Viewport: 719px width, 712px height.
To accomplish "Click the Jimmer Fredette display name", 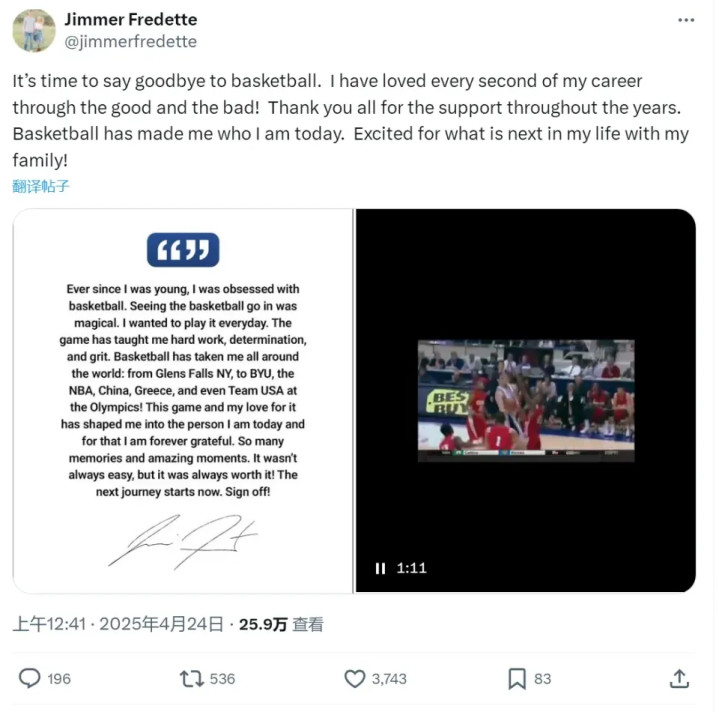I will [131, 20].
